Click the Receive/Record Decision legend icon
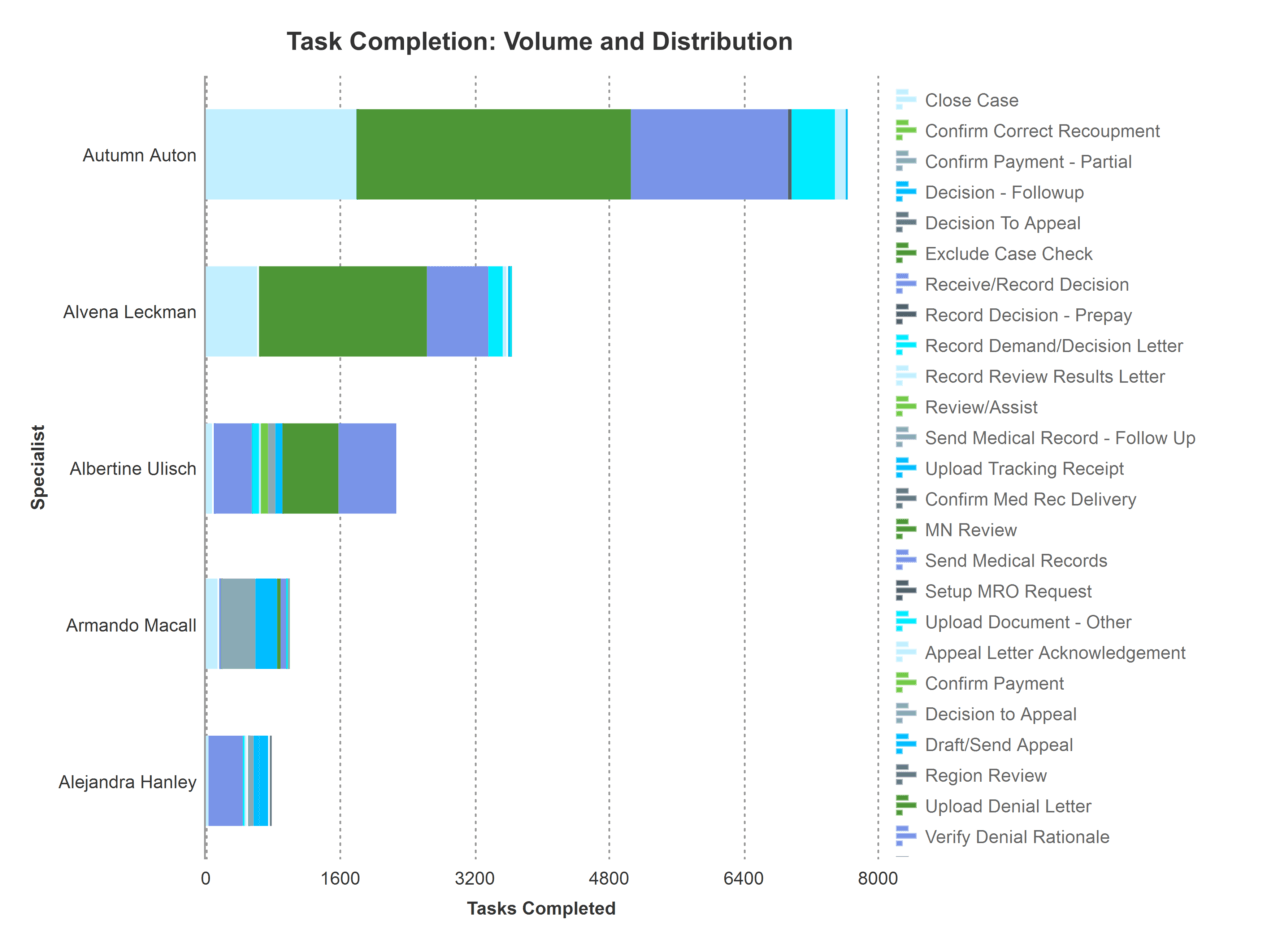Screen dimensions: 1280x946 pos(905,284)
